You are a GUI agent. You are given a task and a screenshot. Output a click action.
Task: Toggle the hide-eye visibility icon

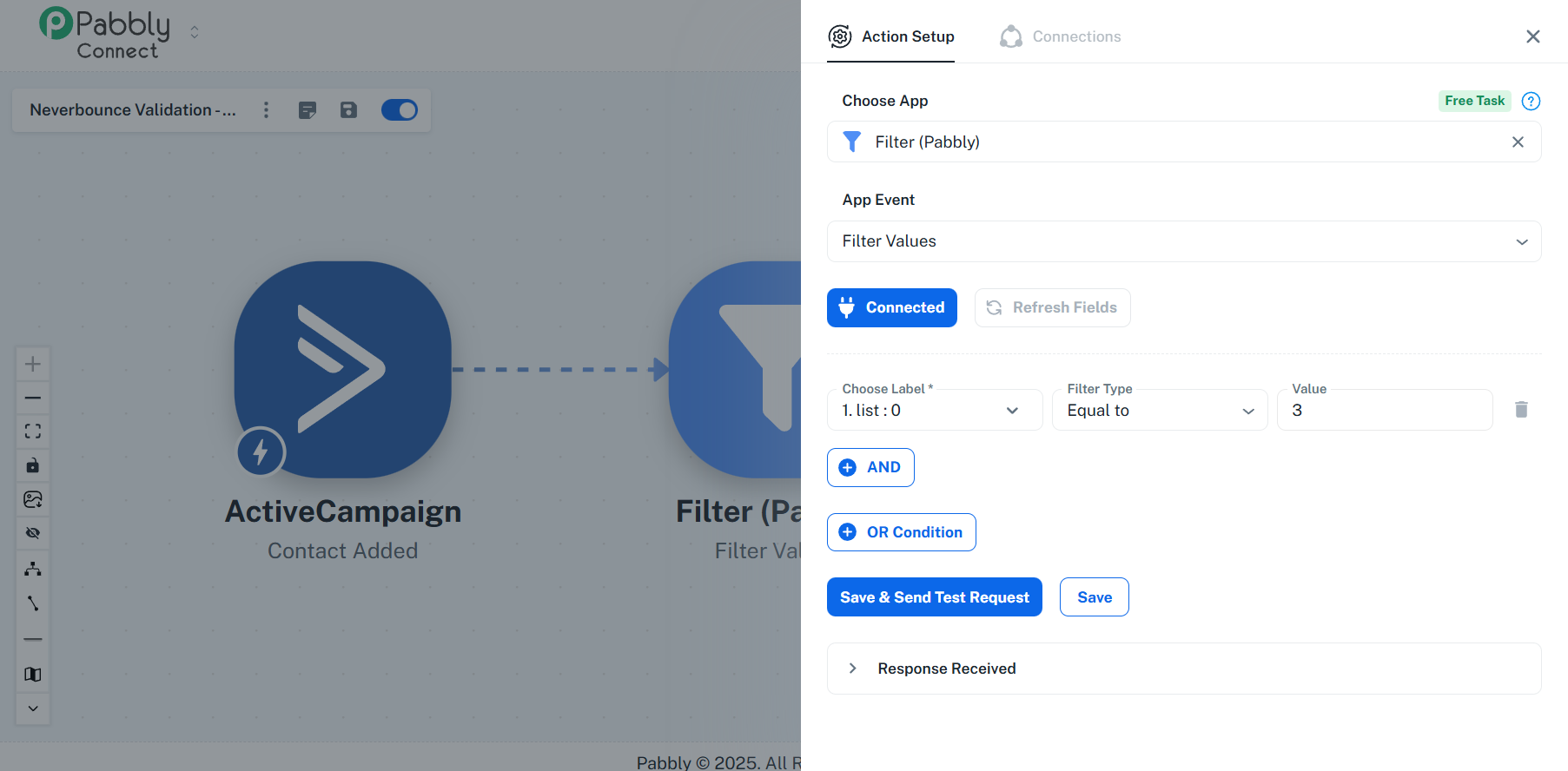click(x=33, y=533)
